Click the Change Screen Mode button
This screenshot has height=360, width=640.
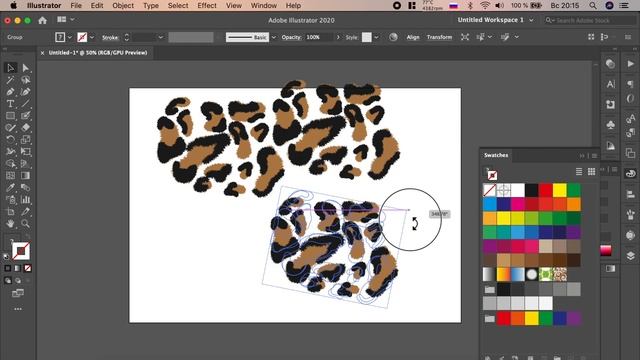click(18, 293)
